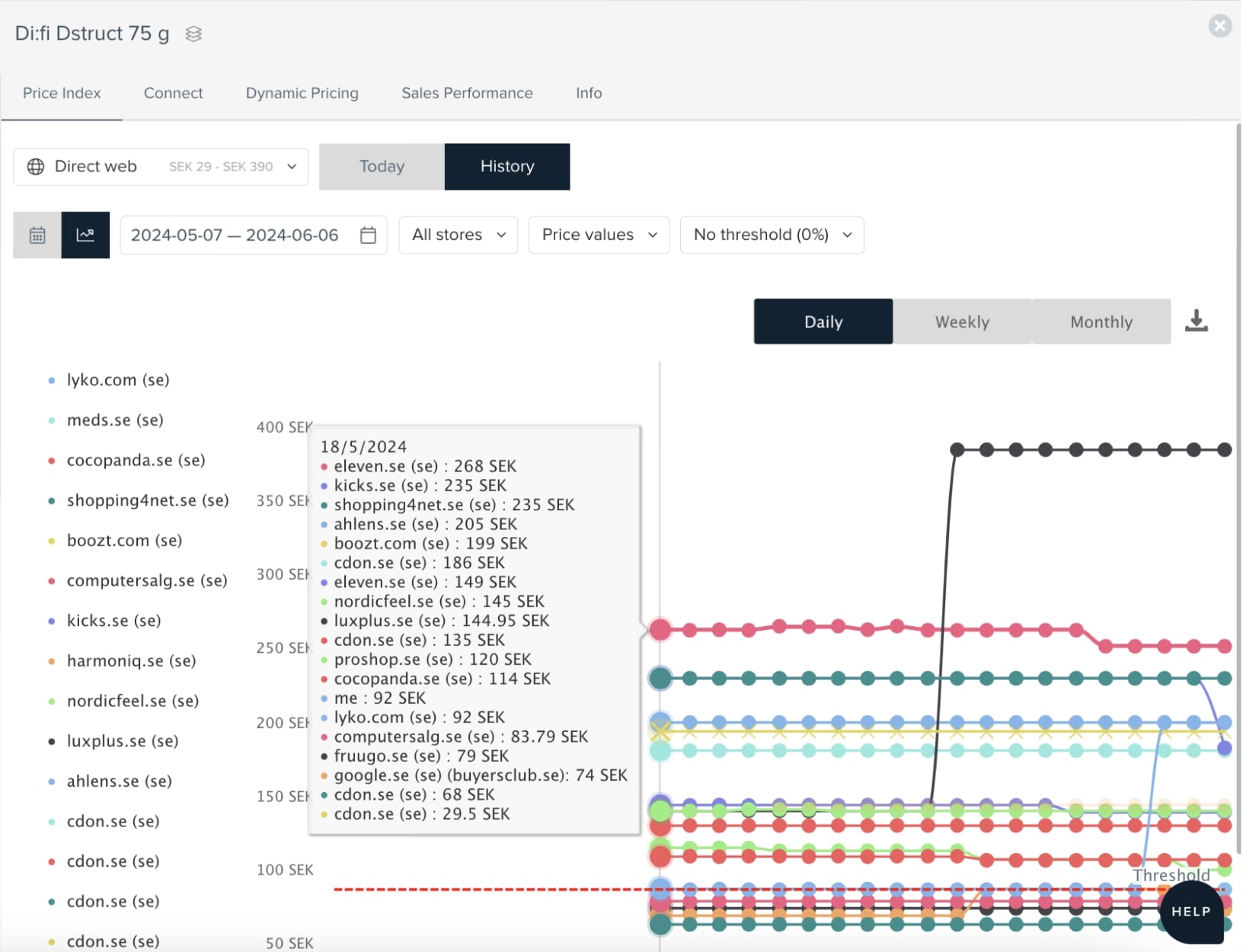Switch to calendar table view icon

37,235
